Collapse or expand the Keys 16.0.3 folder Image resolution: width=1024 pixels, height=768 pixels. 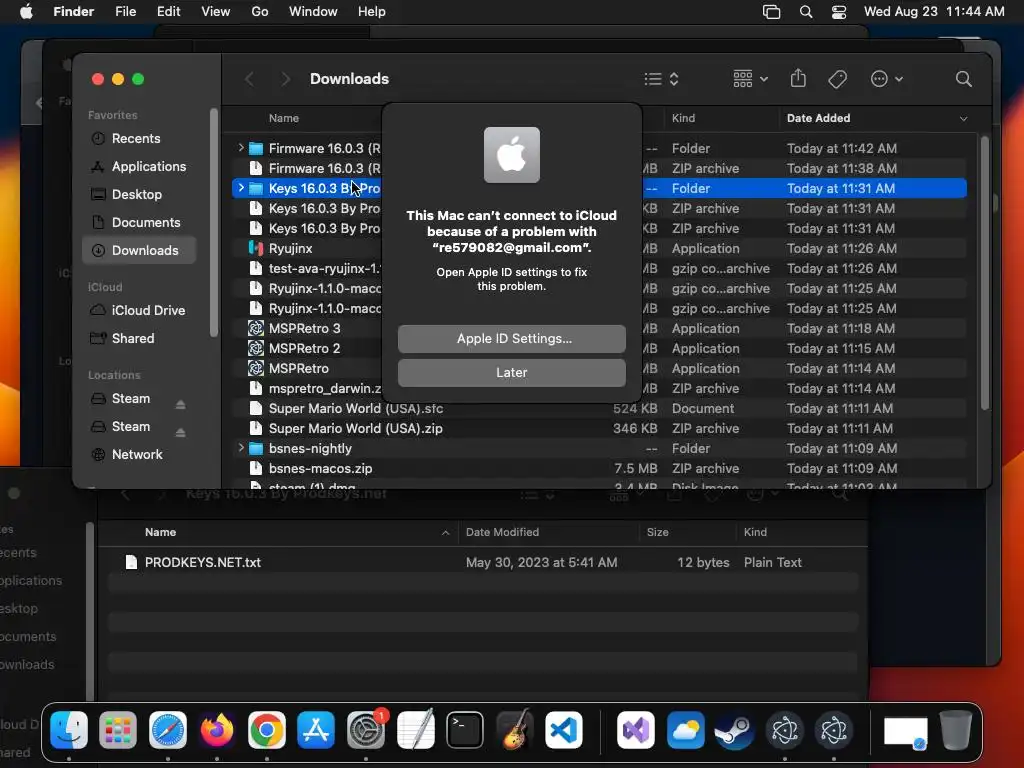click(241, 188)
